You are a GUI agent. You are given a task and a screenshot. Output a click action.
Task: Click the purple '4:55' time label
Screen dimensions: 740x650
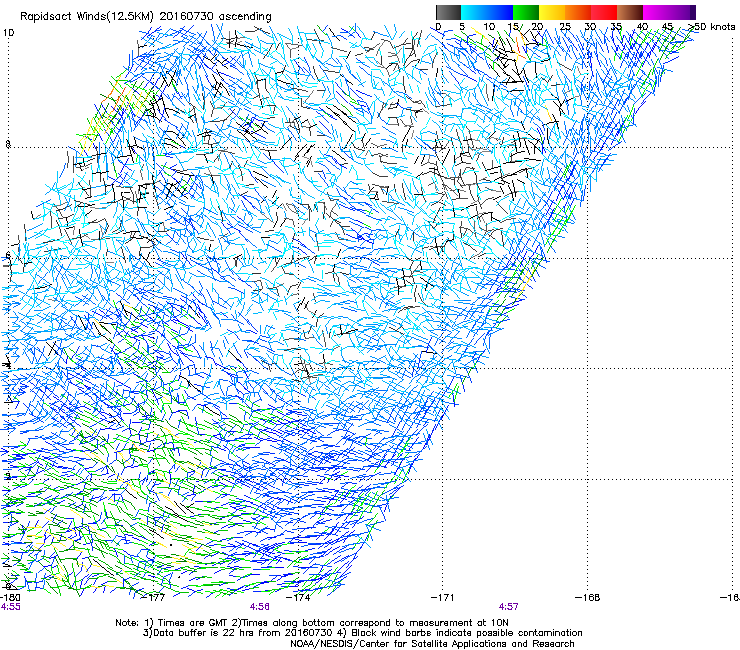[x=10, y=607]
